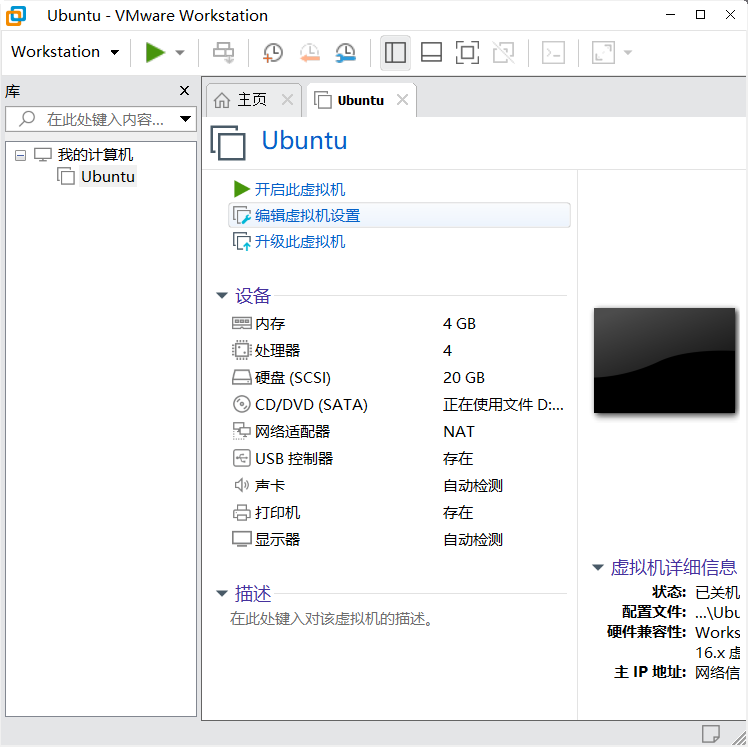This screenshot has width=748, height=747.
Task: Close the Ubuntu tab
Action: point(403,100)
